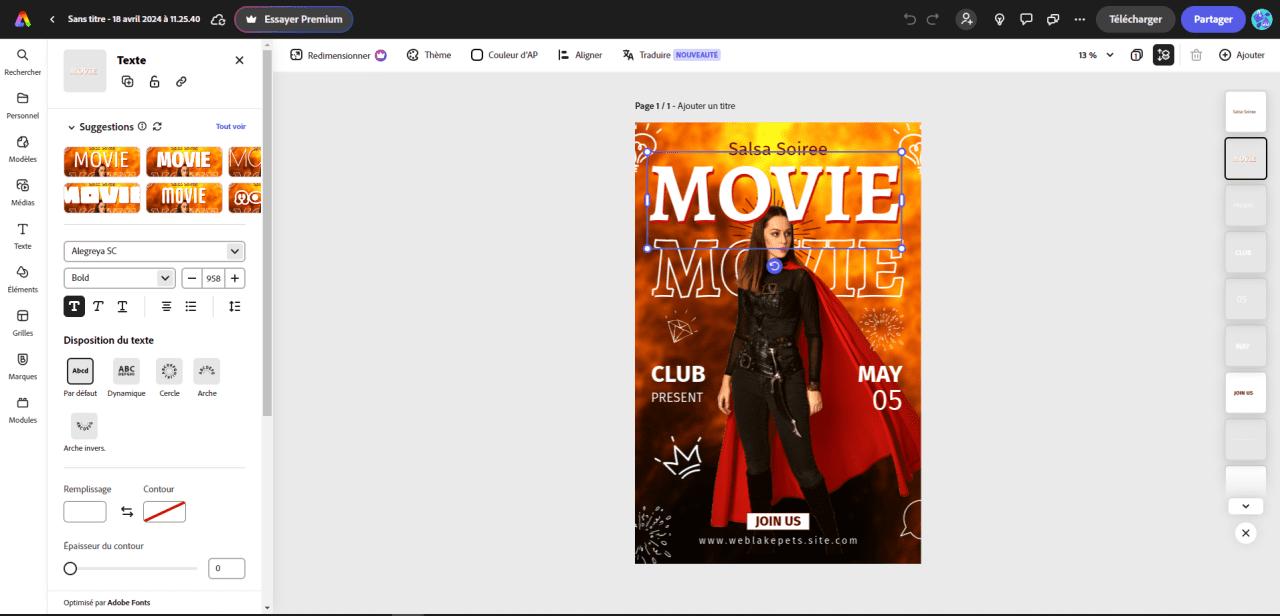
Task: Open the page count view icon
Action: [1137, 55]
